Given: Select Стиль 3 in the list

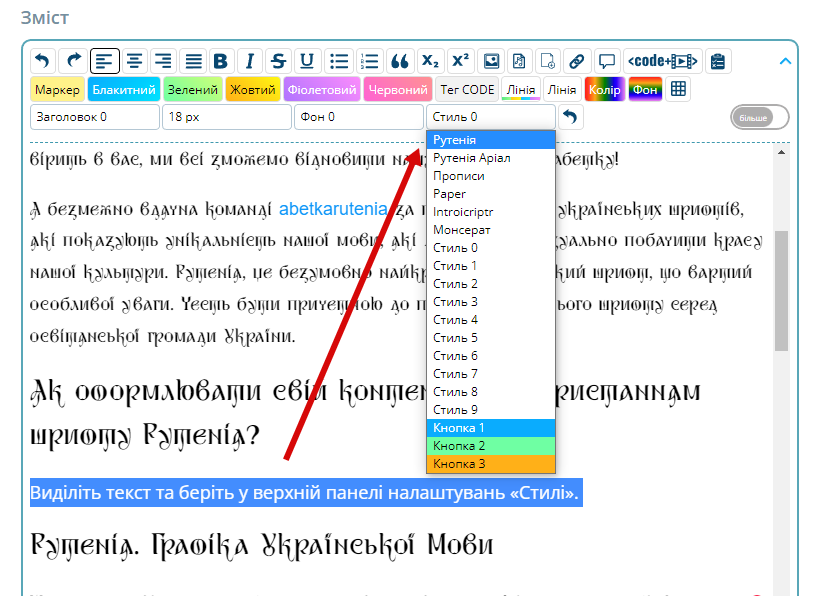Looking at the screenshot, I should (x=491, y=302).
